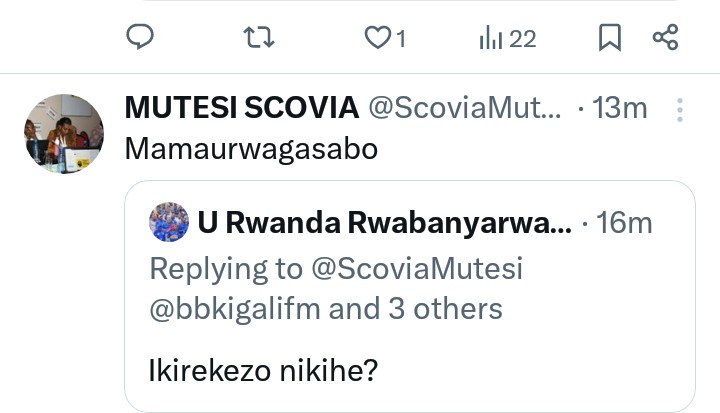Click the MUTESI SCOVIA display name
Image resolution: width=720 pixels, height=413 pixels.
[x=241, y=108]
